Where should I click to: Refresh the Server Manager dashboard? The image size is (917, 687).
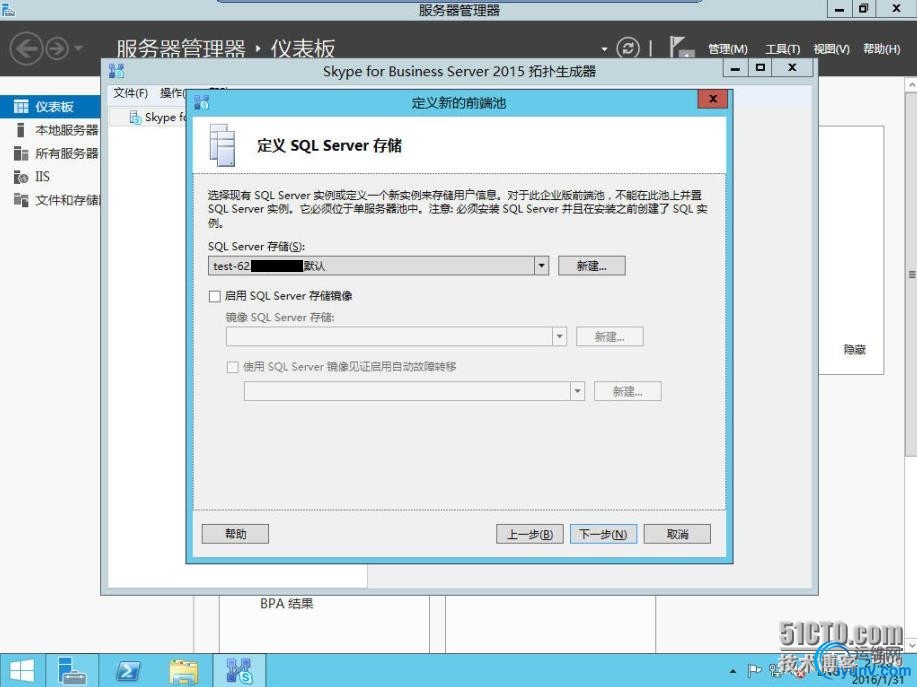point(628,48)
